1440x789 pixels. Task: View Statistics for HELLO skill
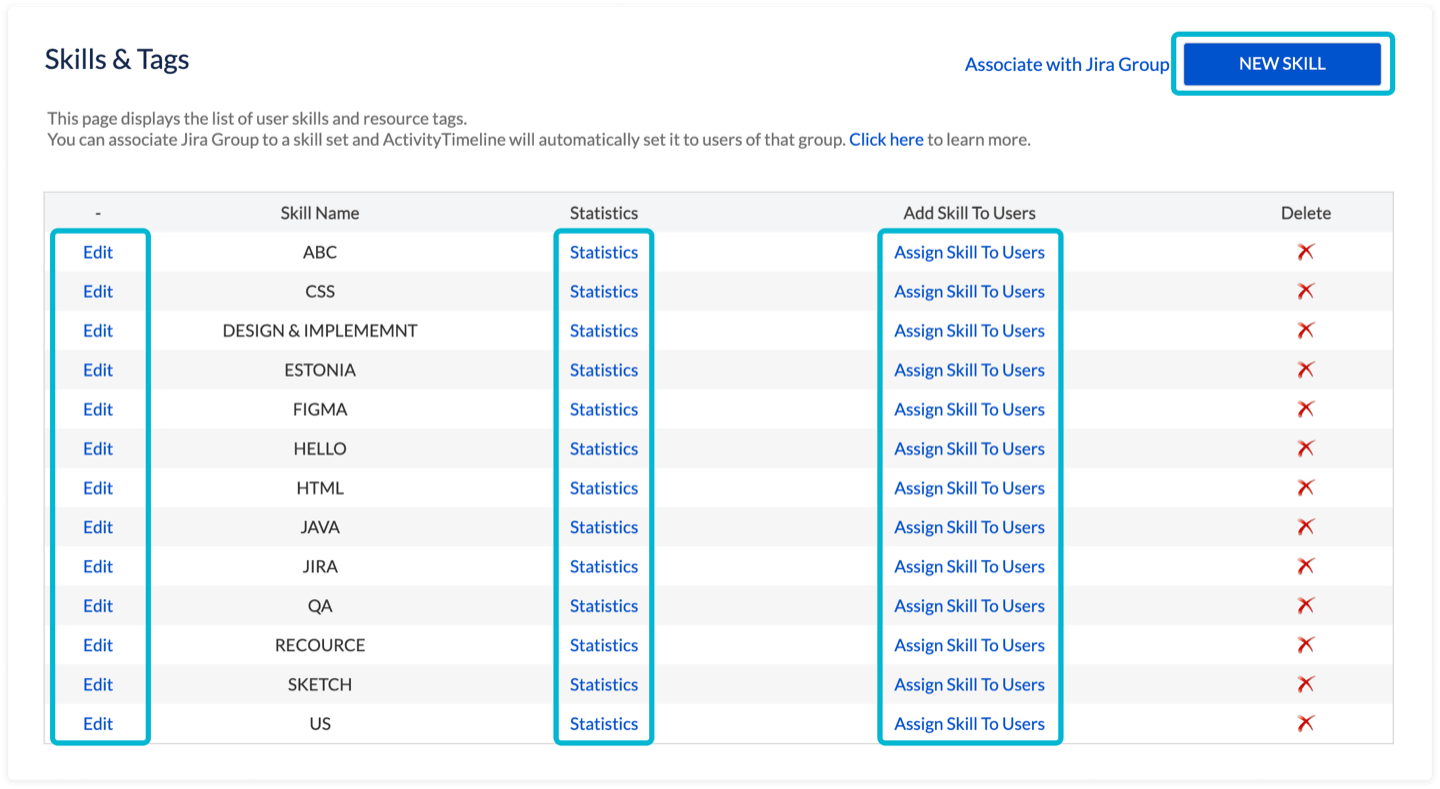click(x=604, y=448)
